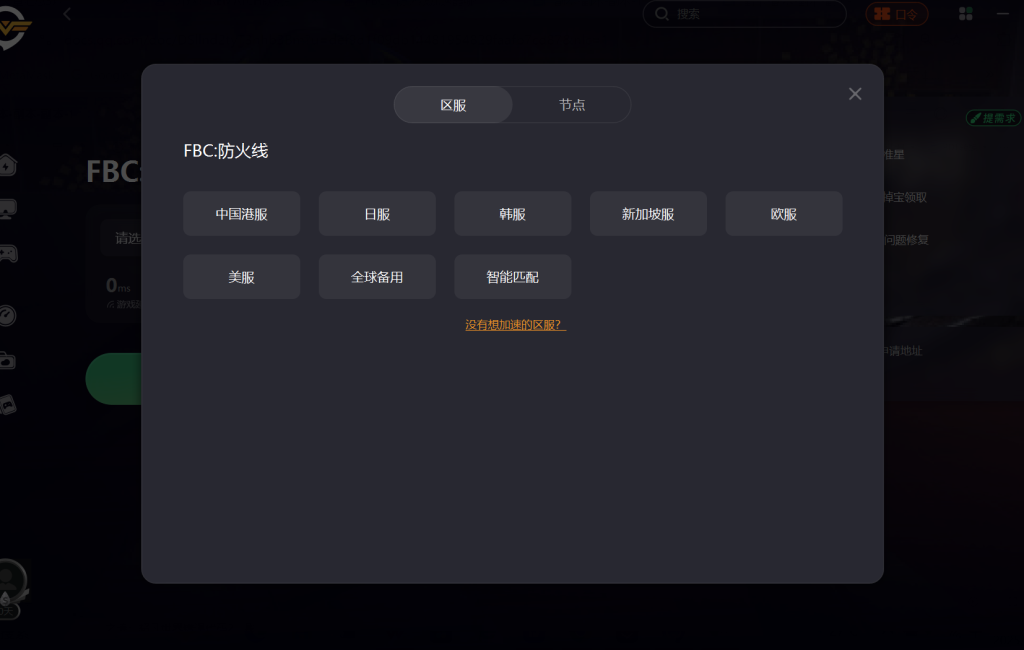Open the cloud folder icon in the sidebar
Image resolution: width=1024 pixels, height=650 pixels.
click(7, 361)
